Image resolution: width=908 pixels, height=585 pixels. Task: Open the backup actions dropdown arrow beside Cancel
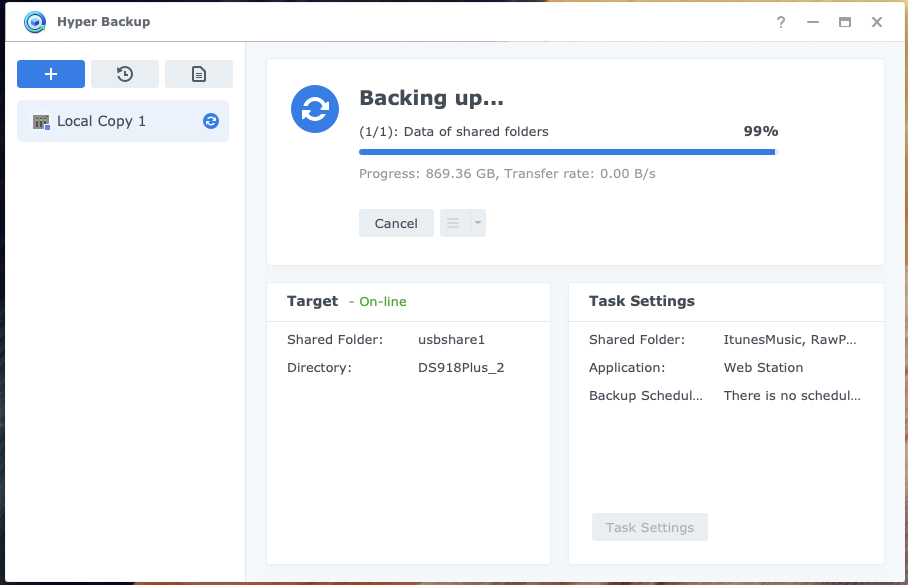click(475, 222)
